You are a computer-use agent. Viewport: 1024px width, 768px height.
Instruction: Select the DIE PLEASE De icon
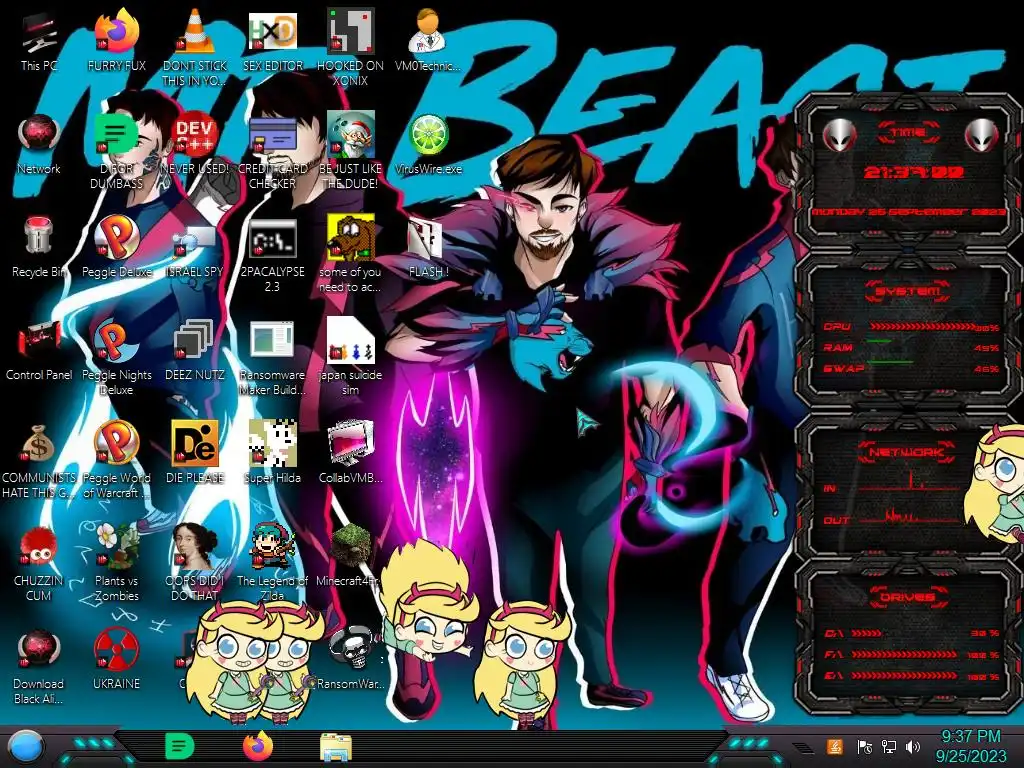pos(195,444)
